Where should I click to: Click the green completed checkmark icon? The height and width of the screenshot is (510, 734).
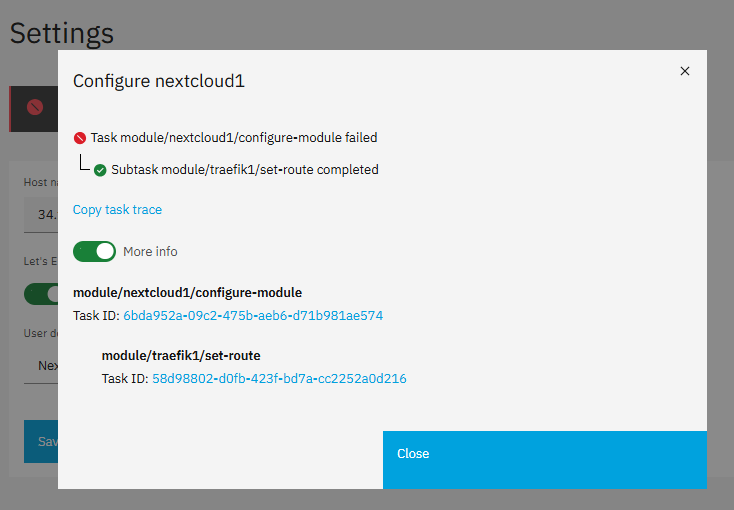coord(100,170)
